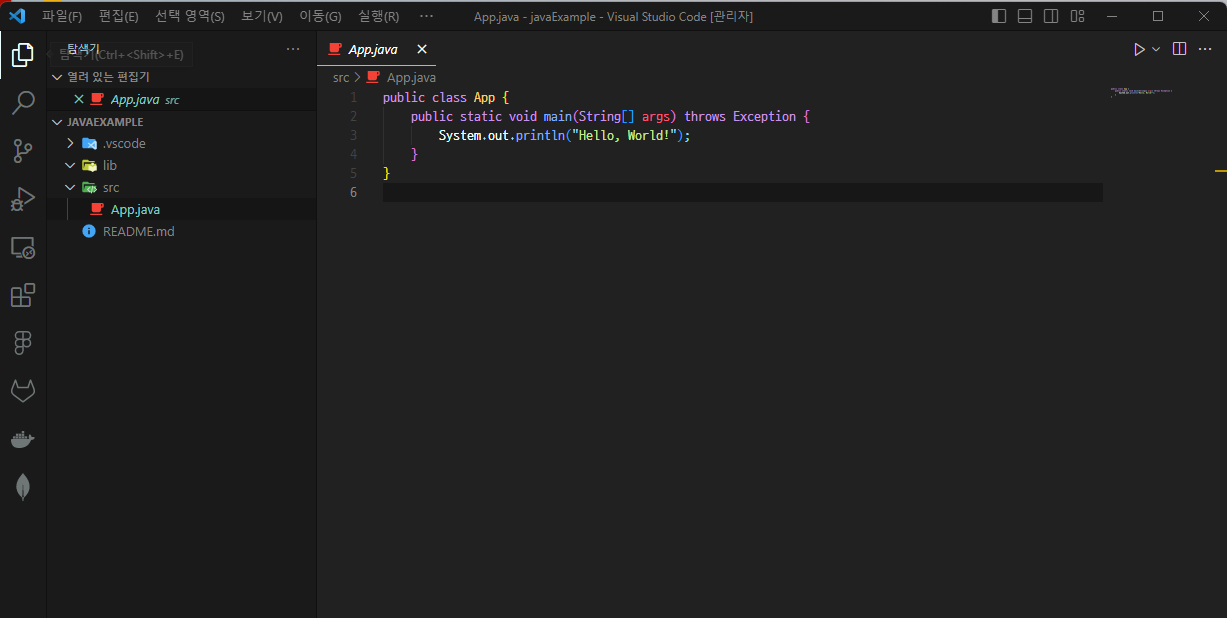Open the Figma extension view
1227x618 pixels.
pyautogui.click(x=22, y=343)
